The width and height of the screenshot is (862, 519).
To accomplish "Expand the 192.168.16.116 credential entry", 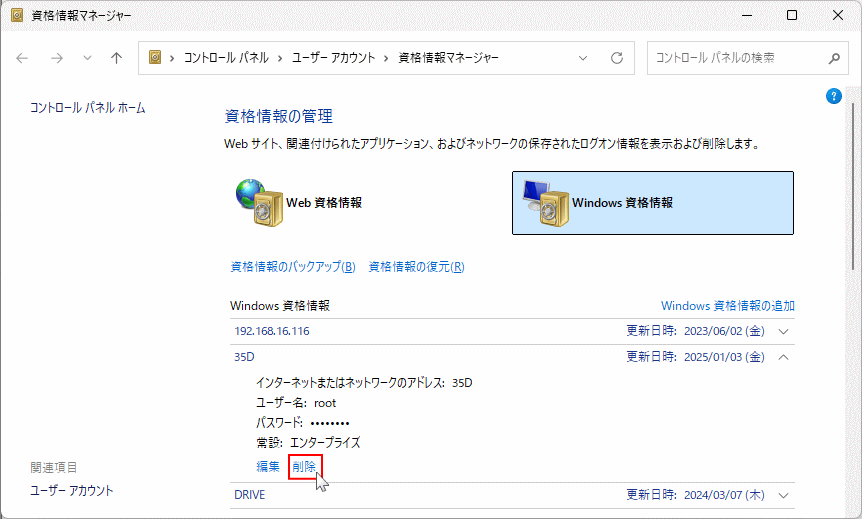I will tap(783, 332).
